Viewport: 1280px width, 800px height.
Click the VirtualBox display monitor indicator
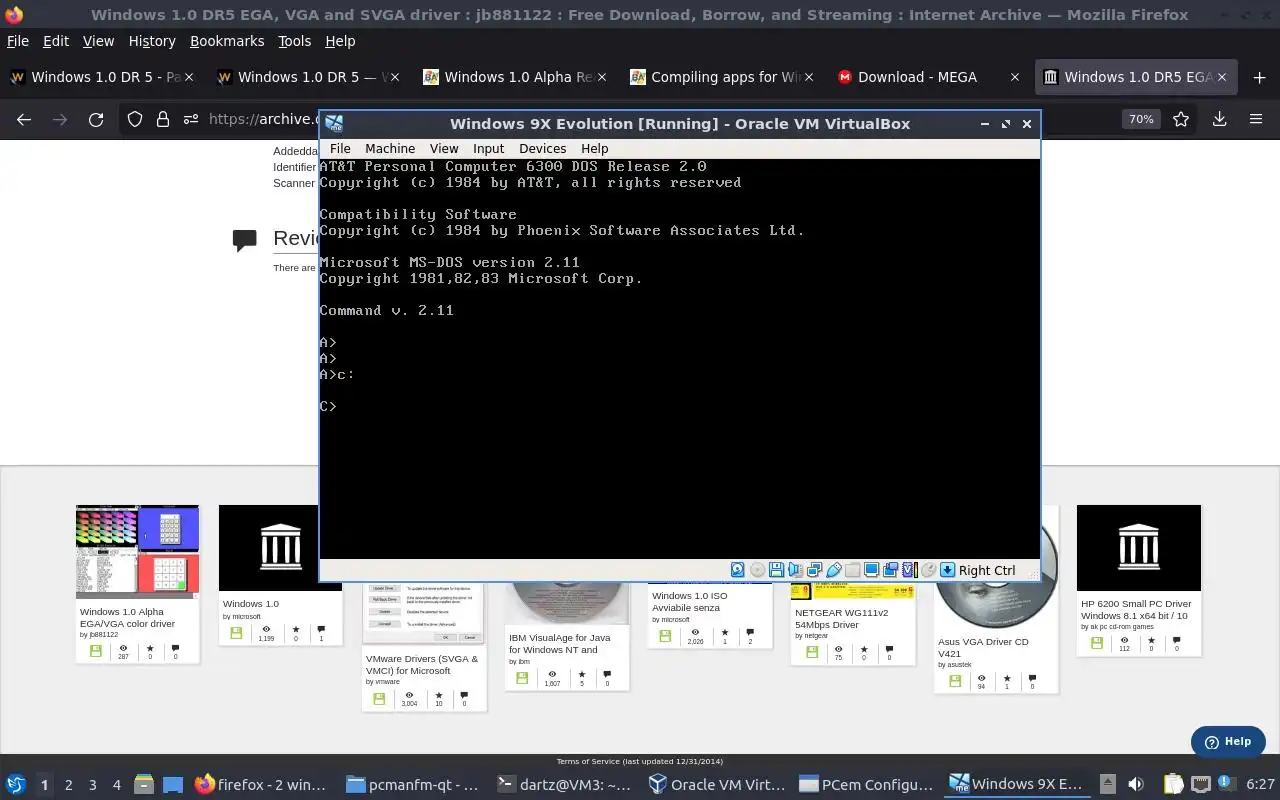(x=871, y=570)
